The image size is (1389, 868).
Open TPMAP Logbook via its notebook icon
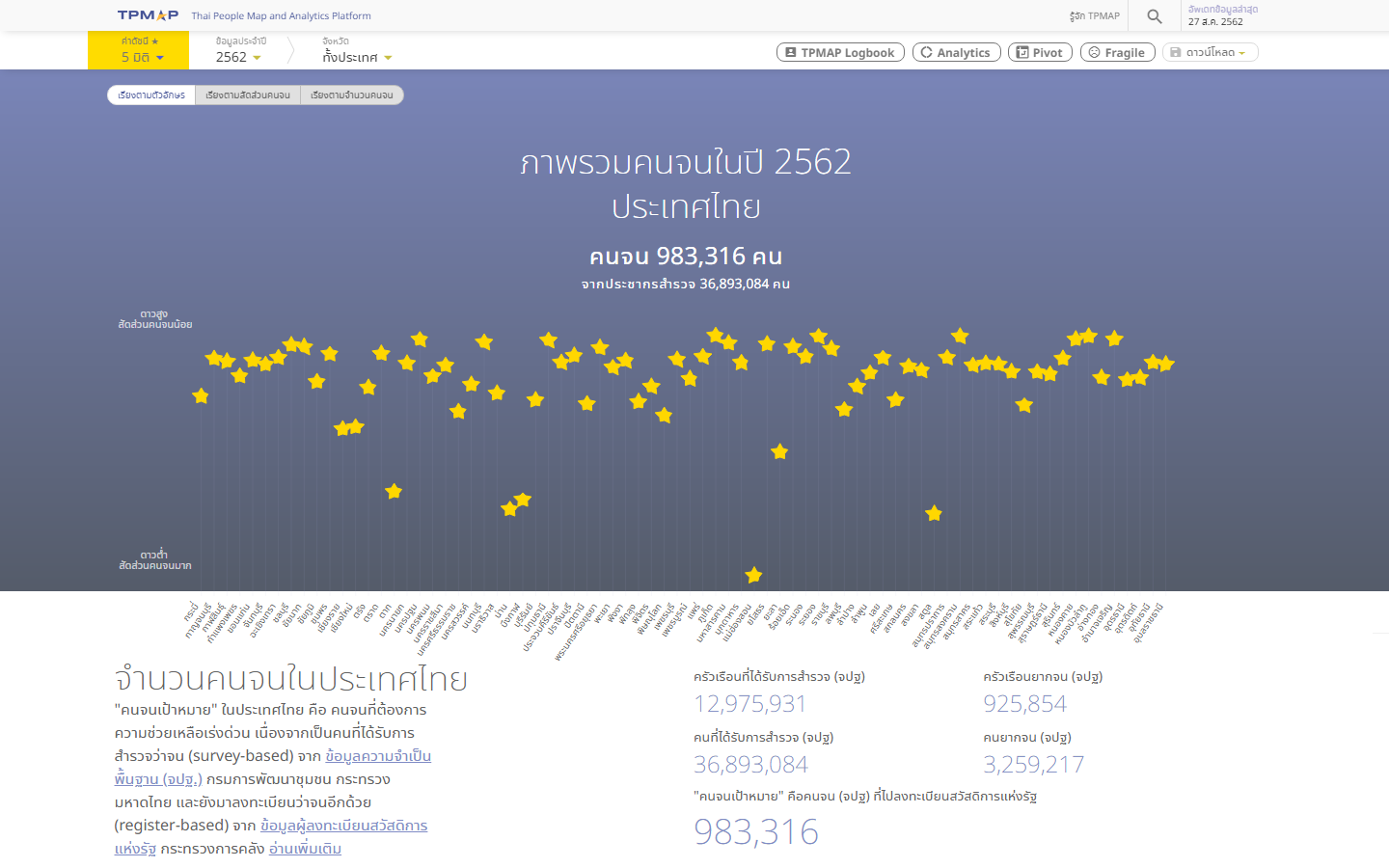[791, 52]
